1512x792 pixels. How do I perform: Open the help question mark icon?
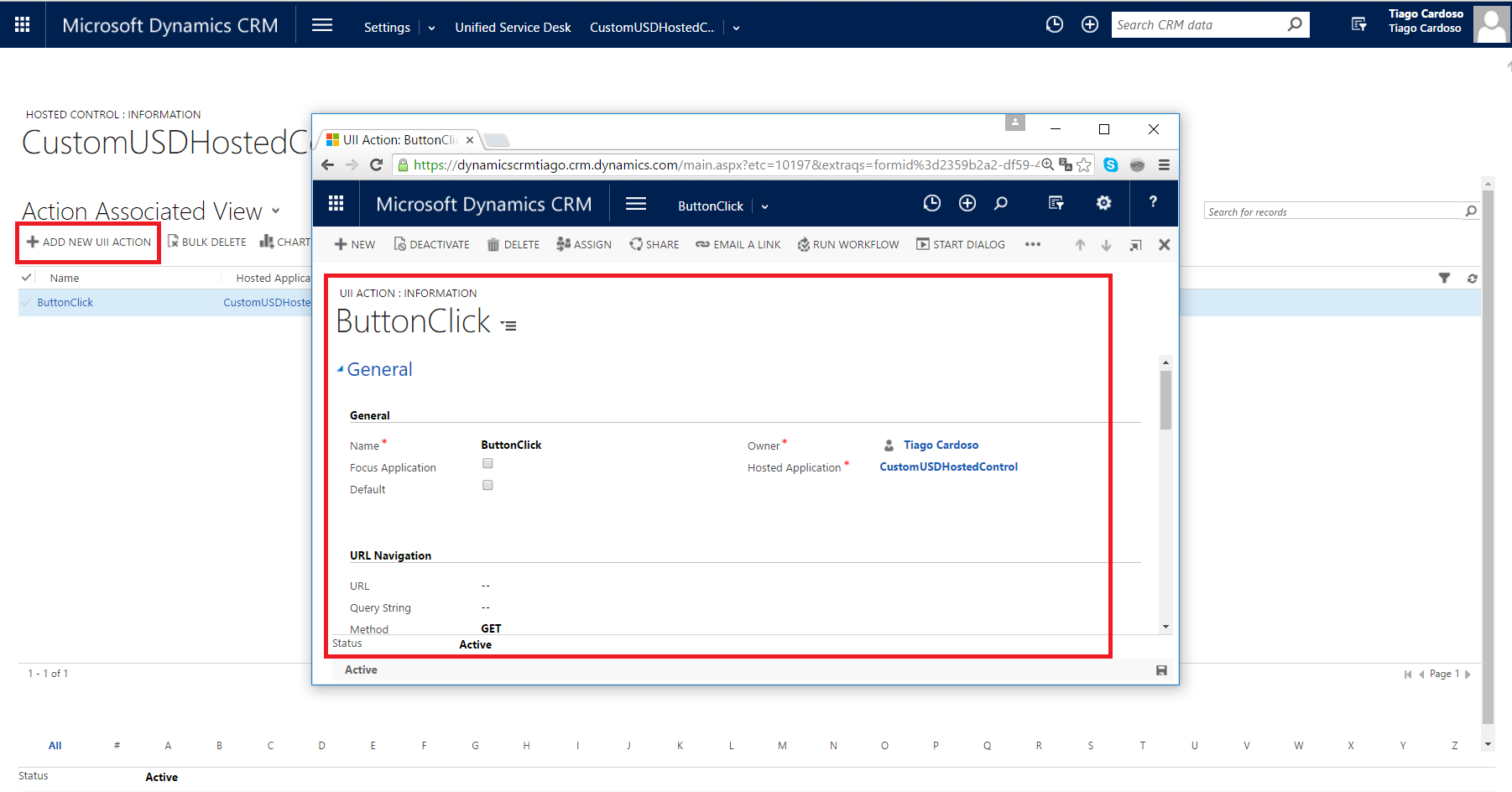[1153, 202]
